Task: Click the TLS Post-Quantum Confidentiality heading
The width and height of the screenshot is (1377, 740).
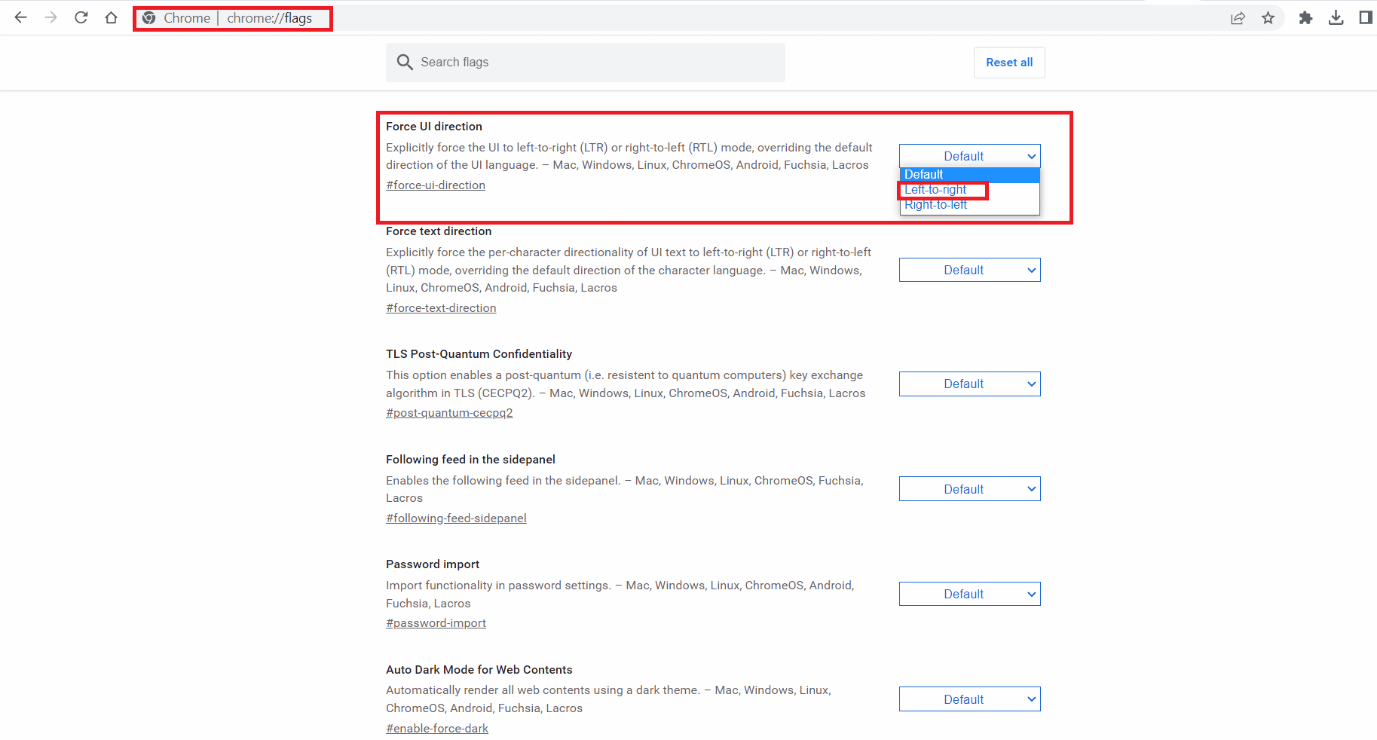Action: pos(479,354)
